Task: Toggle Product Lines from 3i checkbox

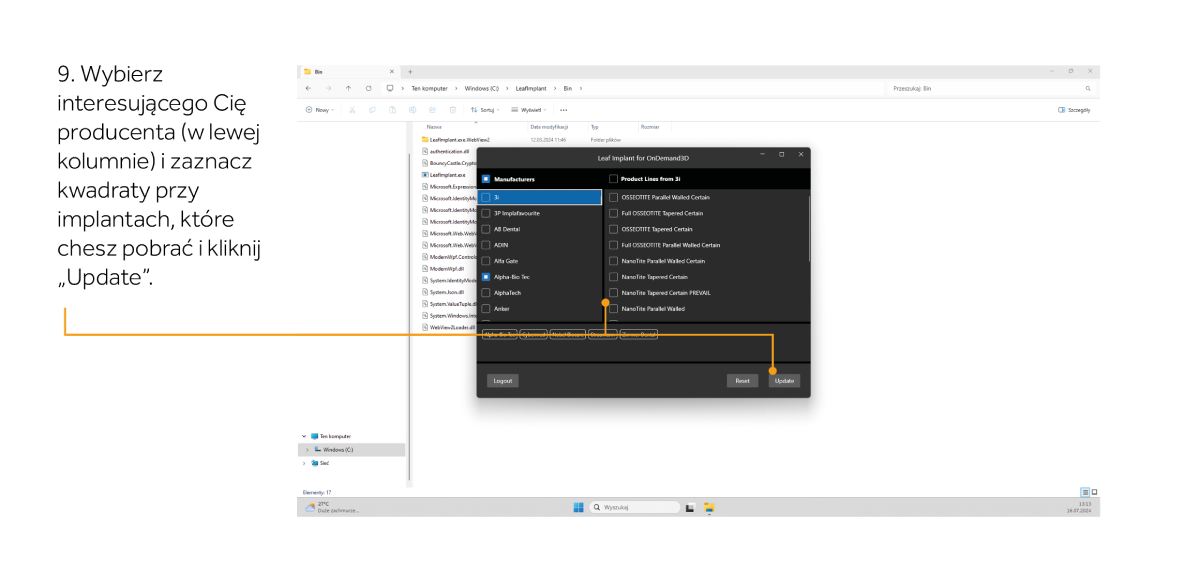Action: pyautogui.click(x=613, y=179)
